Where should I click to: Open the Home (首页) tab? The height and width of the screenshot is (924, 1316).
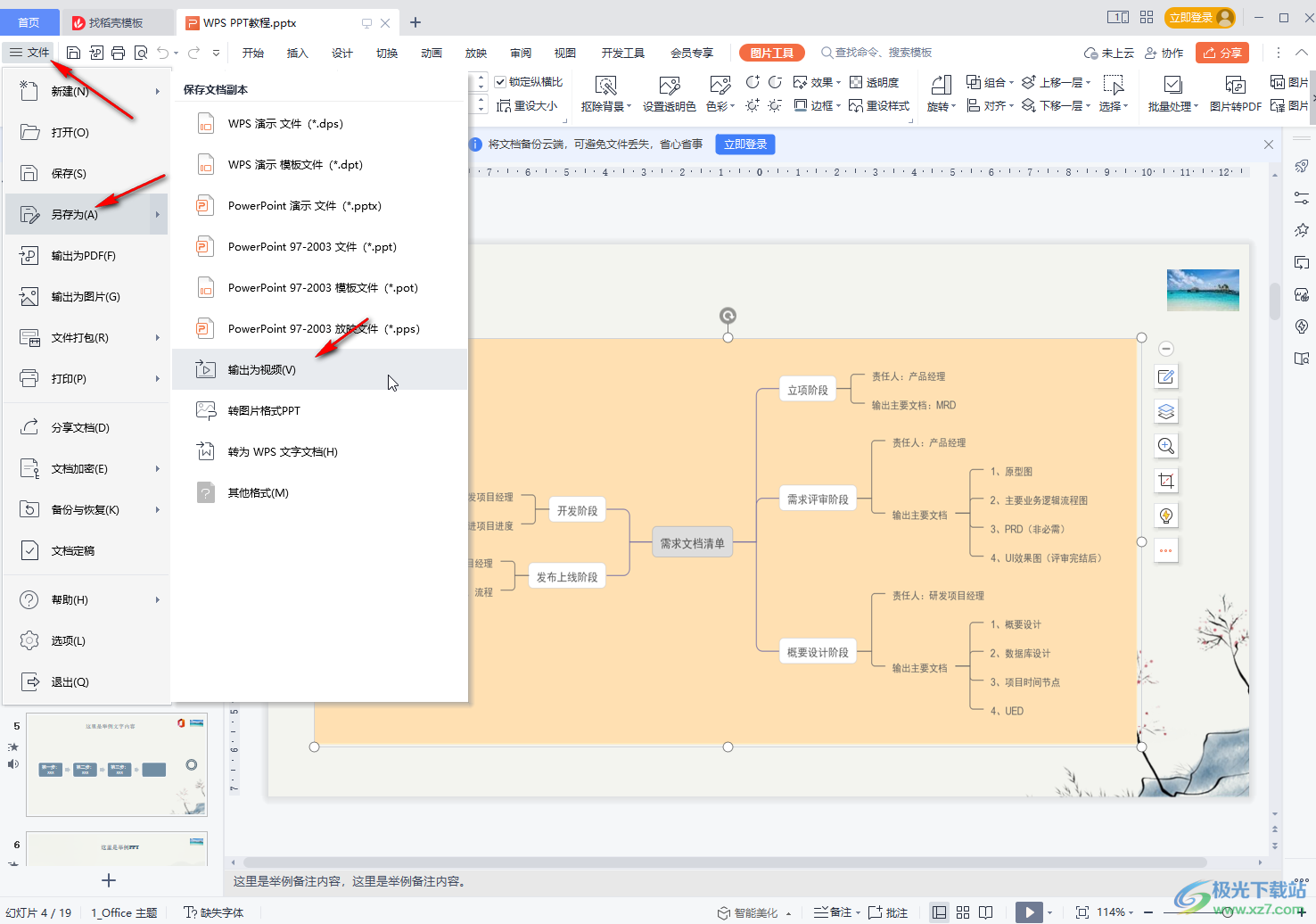coord(29,22)
